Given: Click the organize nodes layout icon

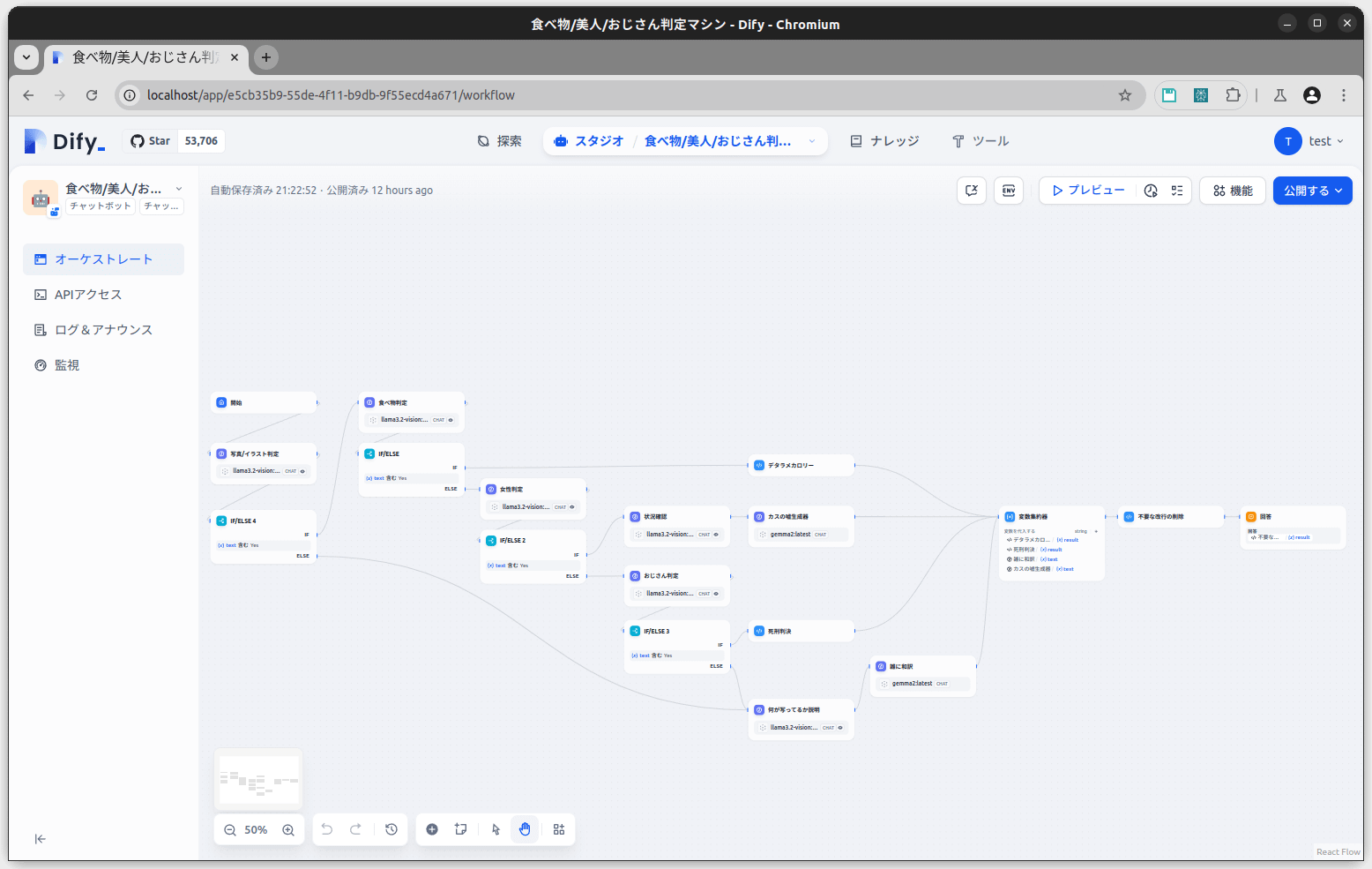Looking at the screenshot, I should tap(559, 829).
